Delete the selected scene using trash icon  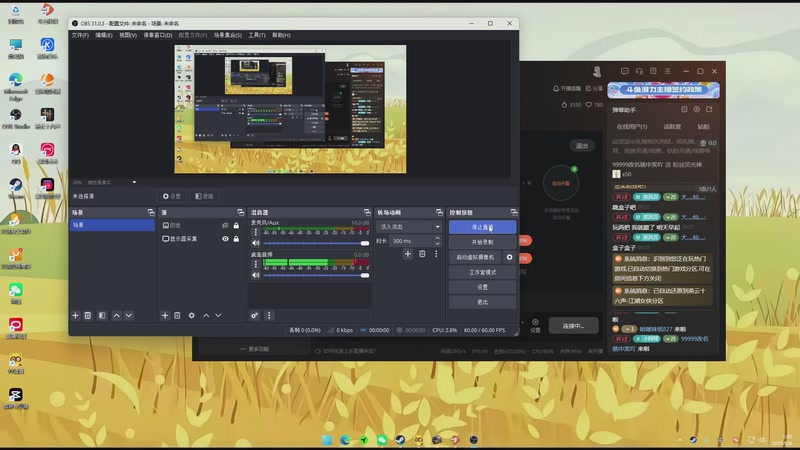coord(88,316)
